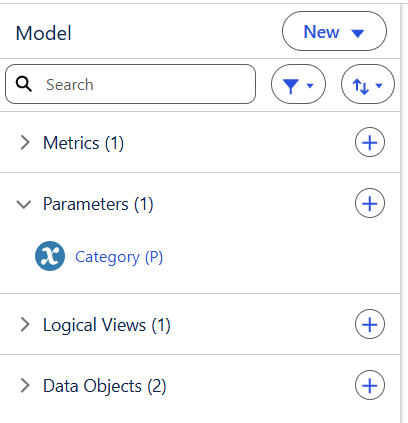Collapse the Parameters section chevron
The width and height of the screenshot is (408, 423).
(x=24, y=204)
